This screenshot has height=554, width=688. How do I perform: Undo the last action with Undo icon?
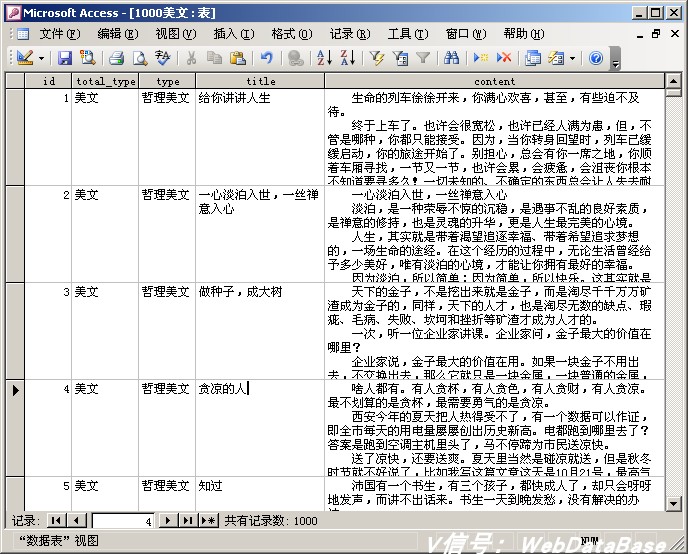coord(266,58)
